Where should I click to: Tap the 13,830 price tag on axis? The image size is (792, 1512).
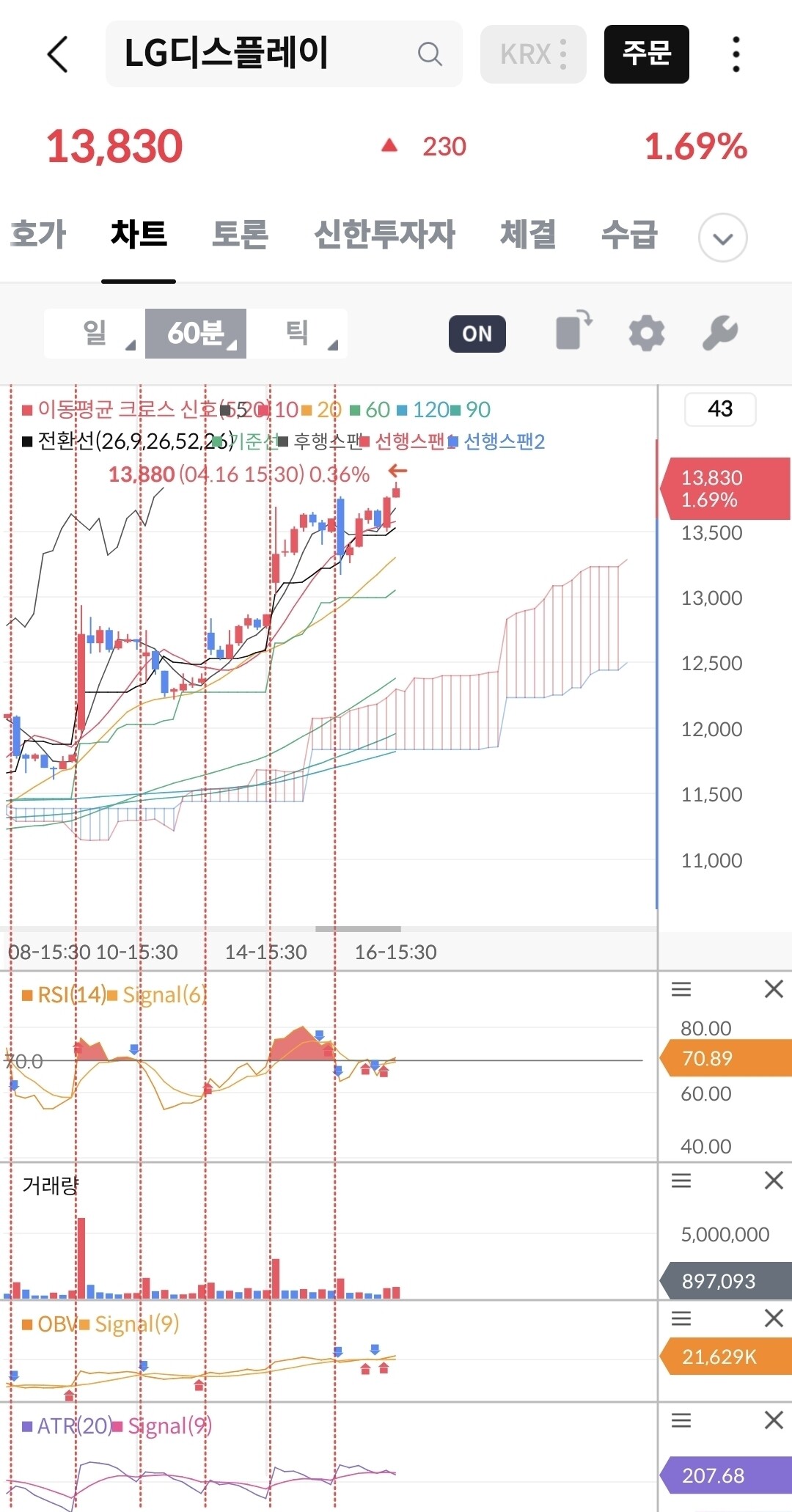725,488
